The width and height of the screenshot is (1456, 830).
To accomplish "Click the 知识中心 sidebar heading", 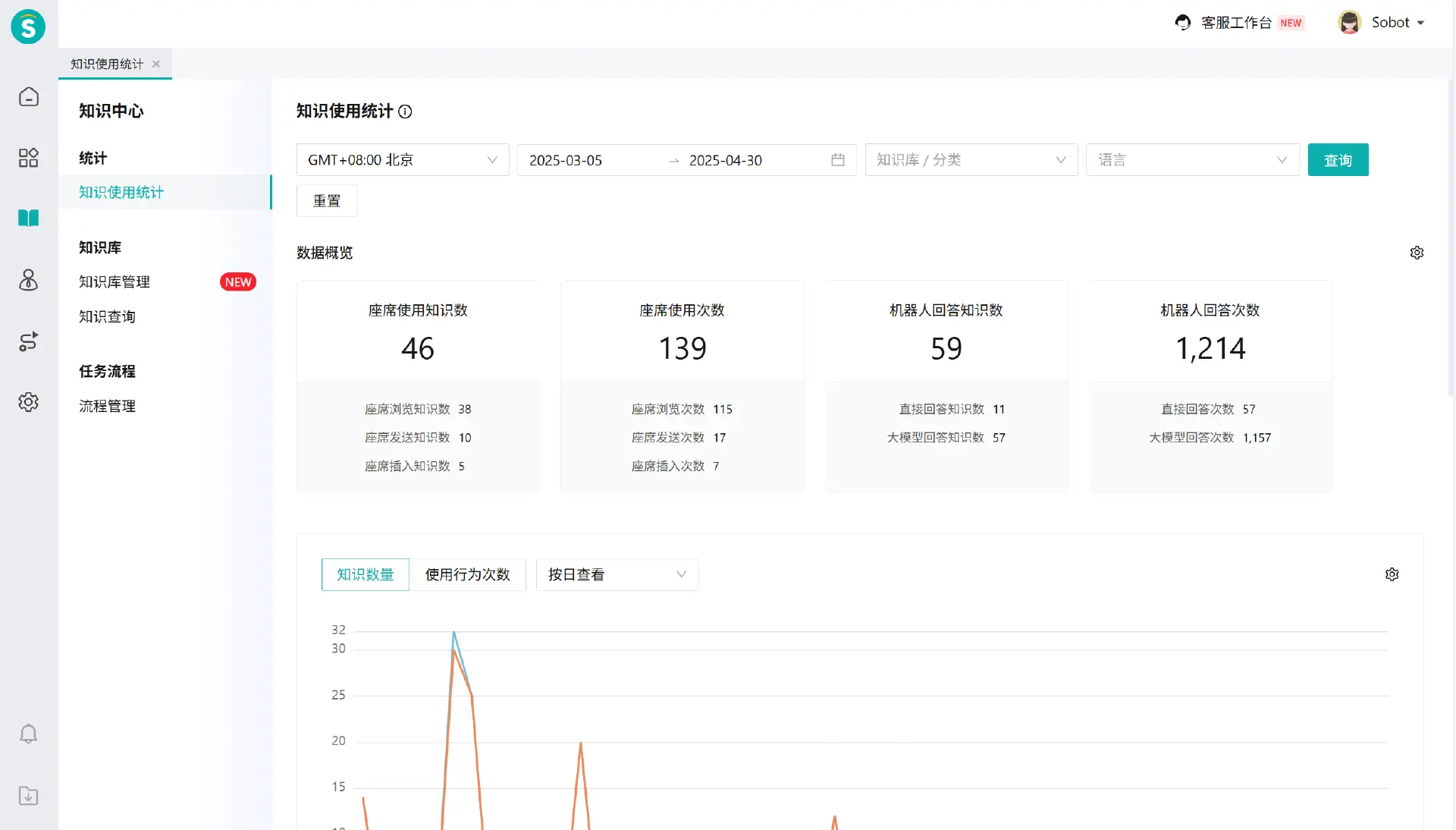I will [x=111, y=111].
